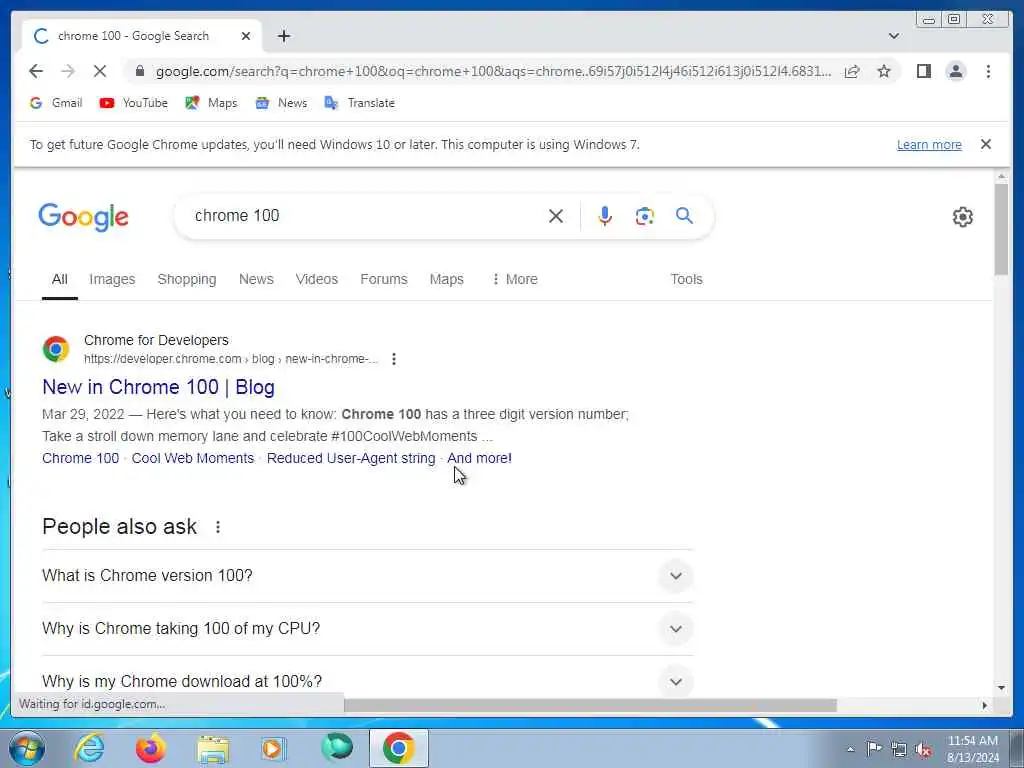Click the 'Chrome 100' sitelink
The width and height of the screenshot is (1024, 768).
click(x=80, y=458)
